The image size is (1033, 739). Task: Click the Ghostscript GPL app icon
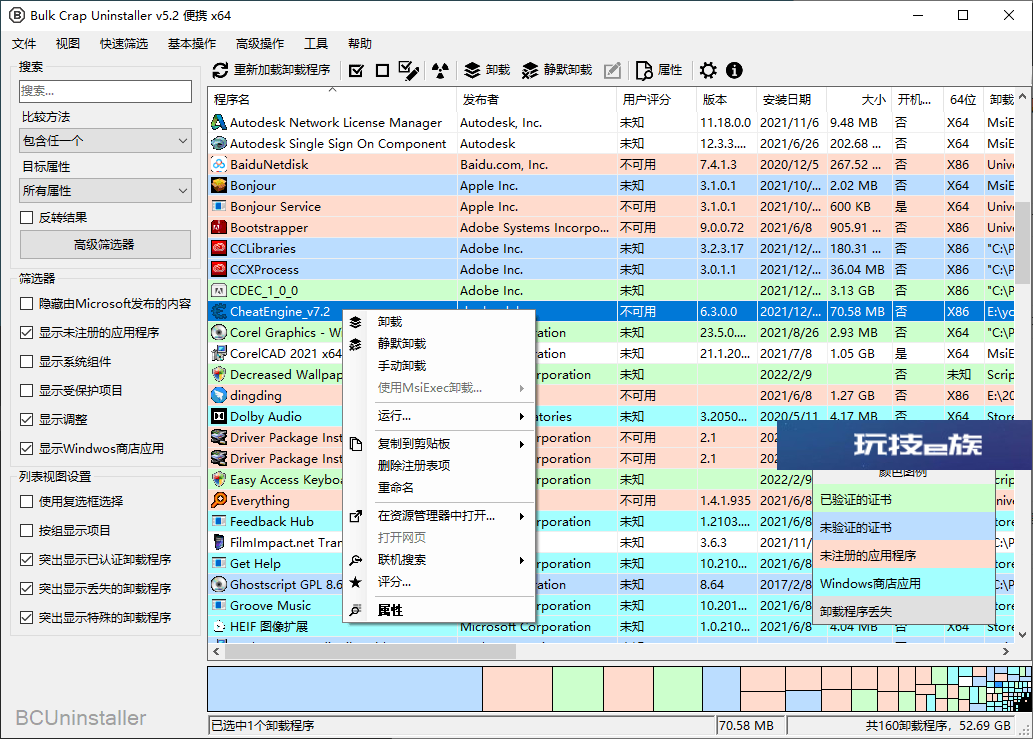(218, 585)
